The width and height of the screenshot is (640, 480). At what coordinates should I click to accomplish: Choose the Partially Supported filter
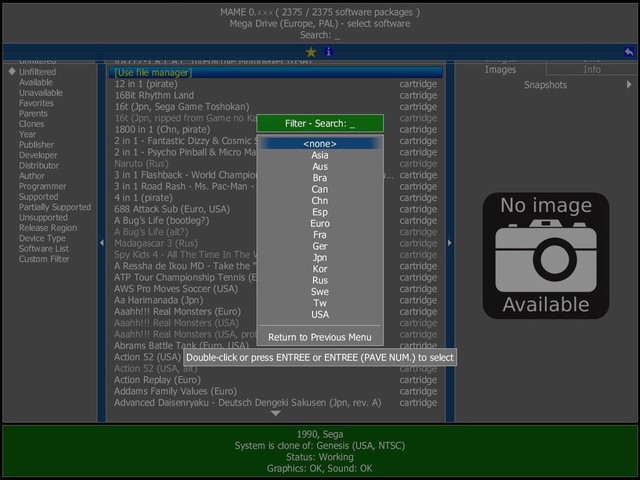pos(55,207)
